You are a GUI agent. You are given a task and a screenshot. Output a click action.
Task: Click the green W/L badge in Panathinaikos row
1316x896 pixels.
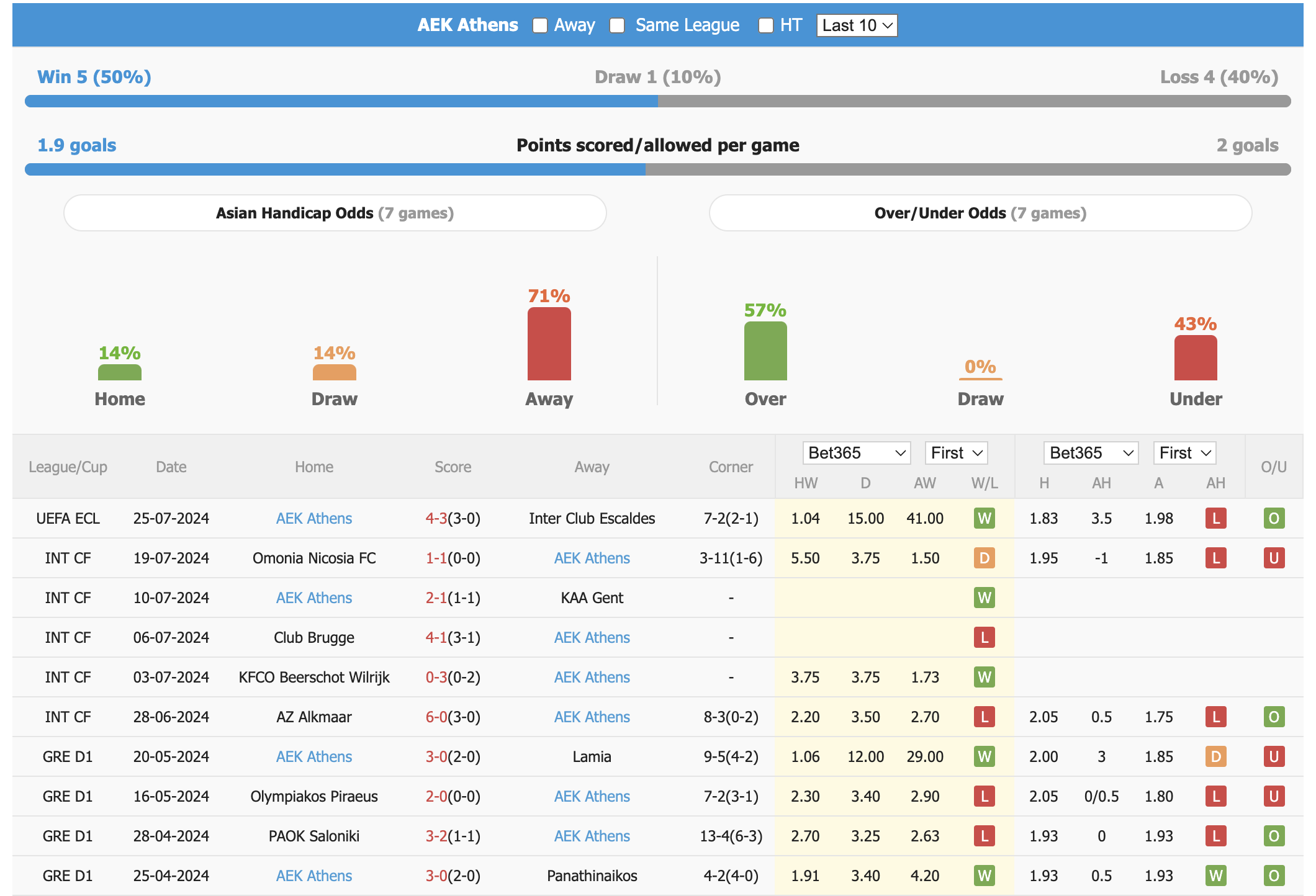pyautogui.click(x=985, y=876)
